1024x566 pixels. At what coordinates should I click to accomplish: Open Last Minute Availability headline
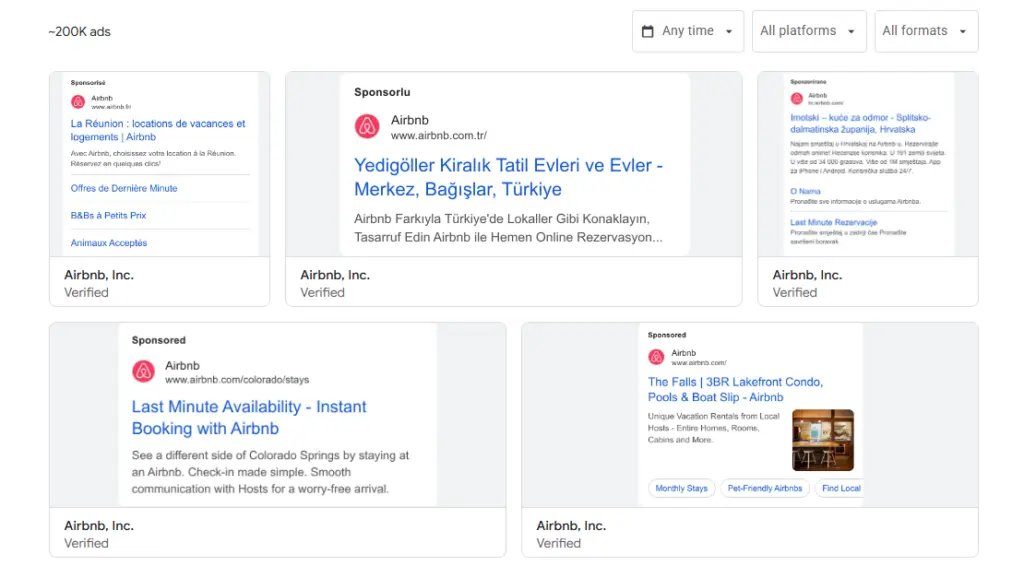pyautogui.click(x=249, y=417)
